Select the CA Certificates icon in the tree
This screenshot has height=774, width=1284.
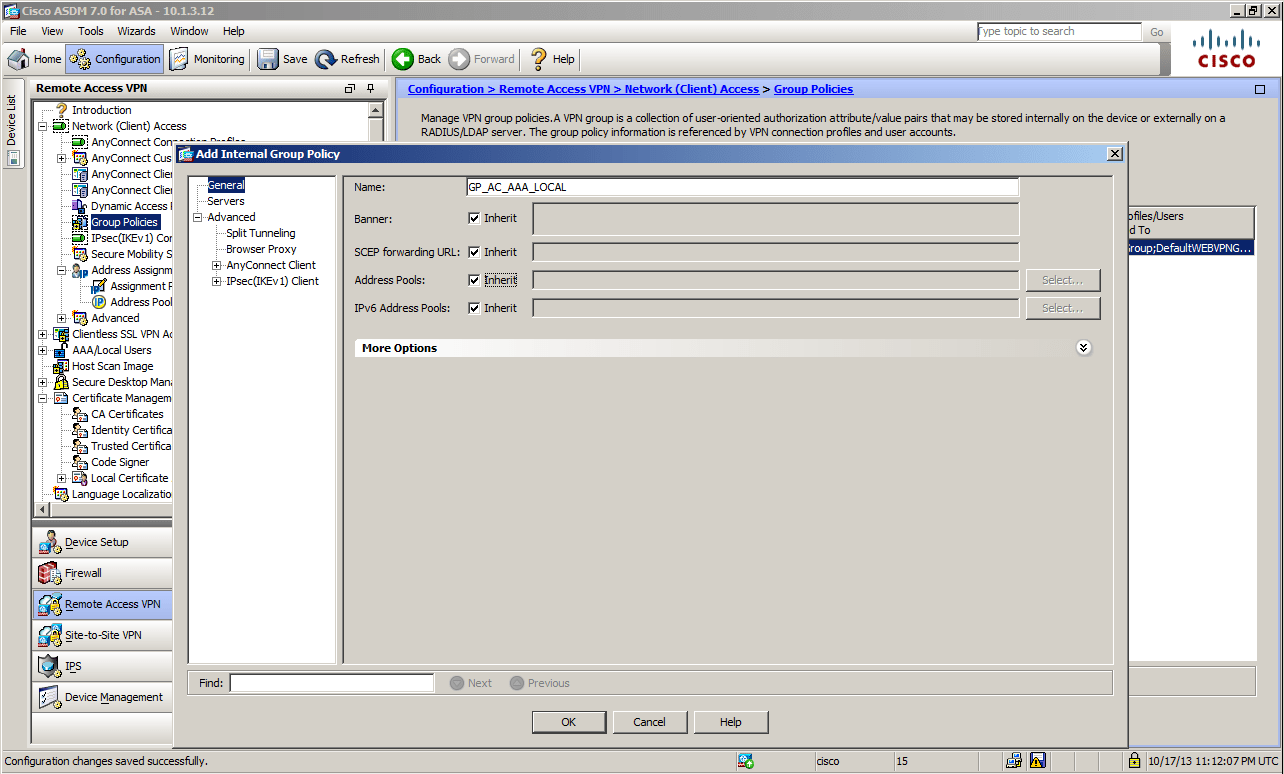coord(80,414)
